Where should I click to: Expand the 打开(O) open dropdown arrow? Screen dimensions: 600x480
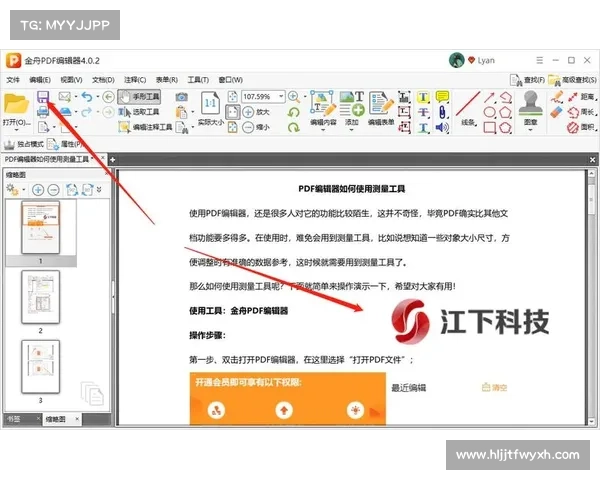tap(16, 130)
